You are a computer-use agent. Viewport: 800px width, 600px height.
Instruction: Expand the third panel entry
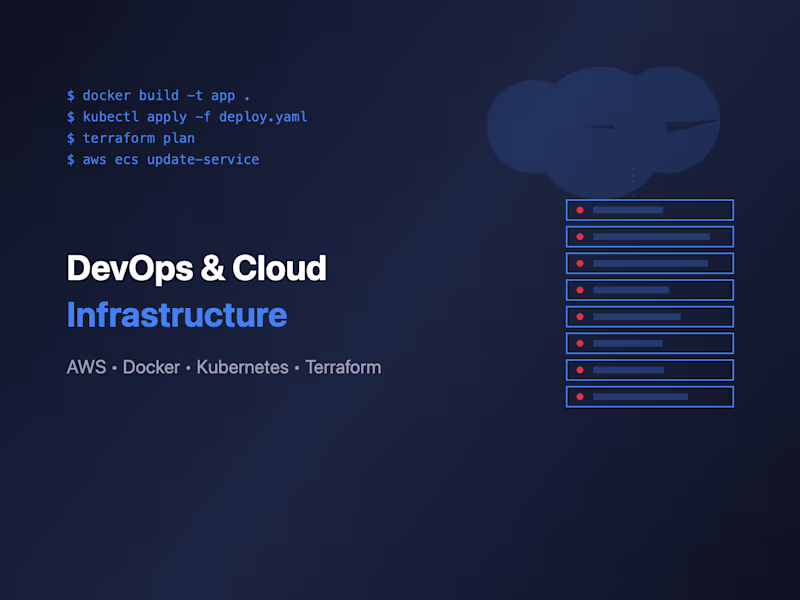[x=650, y=263]
